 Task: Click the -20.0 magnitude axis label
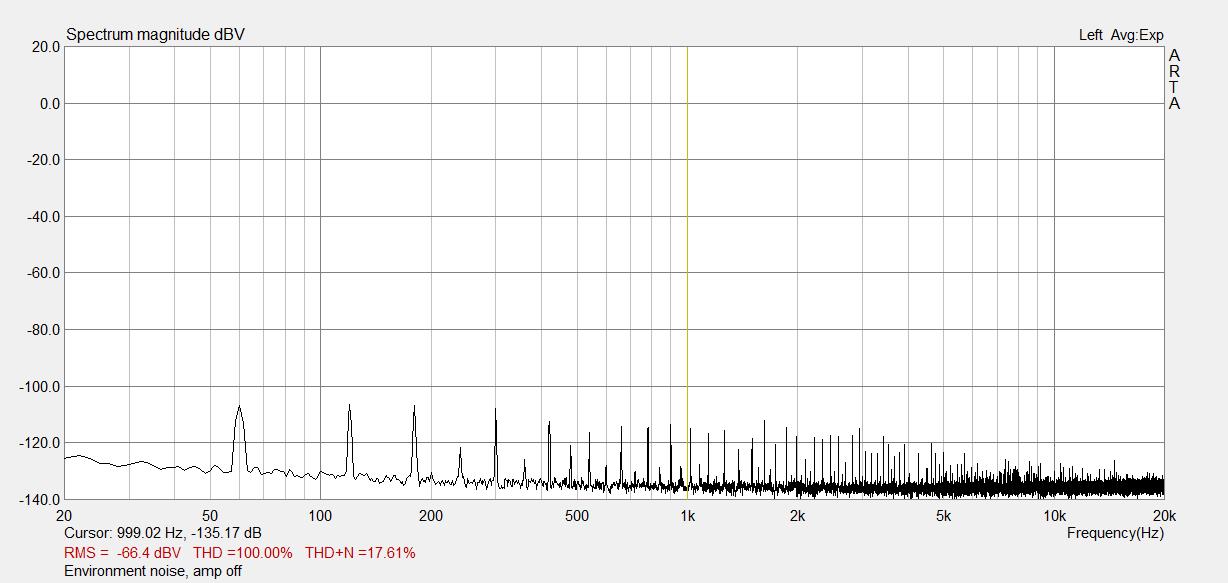43,160
